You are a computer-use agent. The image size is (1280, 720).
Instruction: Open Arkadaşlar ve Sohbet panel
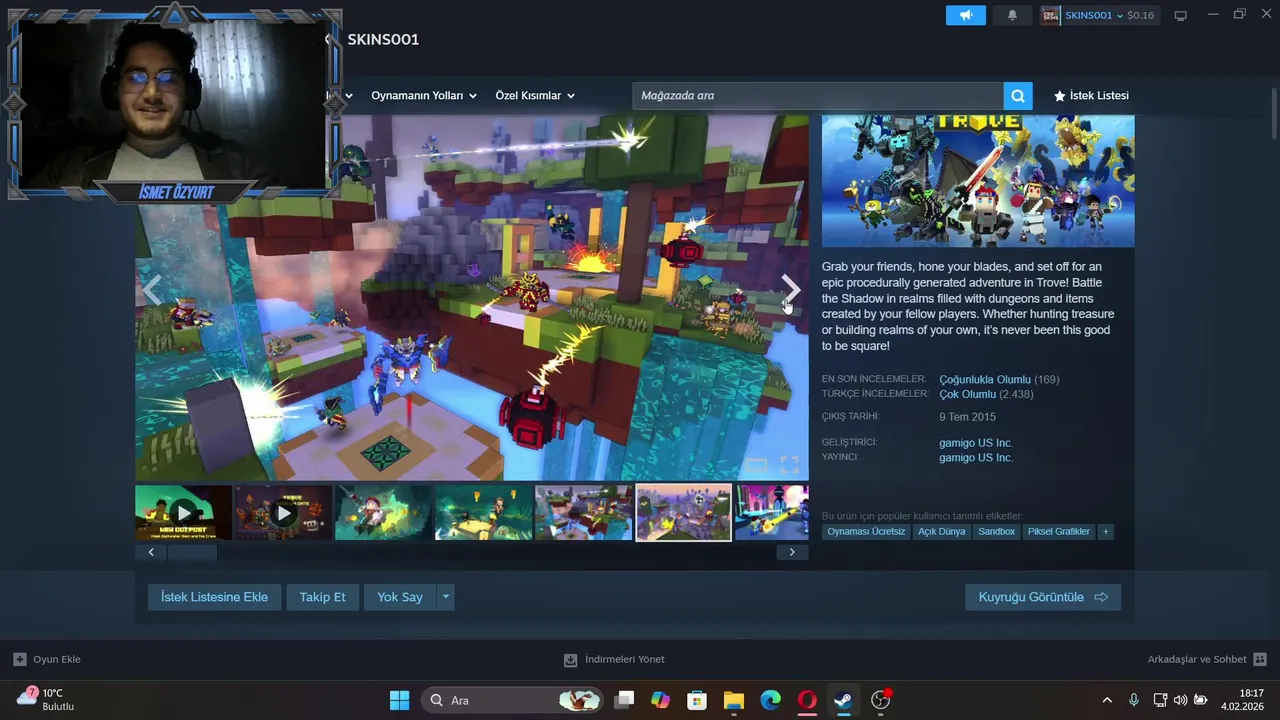(1197, 660)
